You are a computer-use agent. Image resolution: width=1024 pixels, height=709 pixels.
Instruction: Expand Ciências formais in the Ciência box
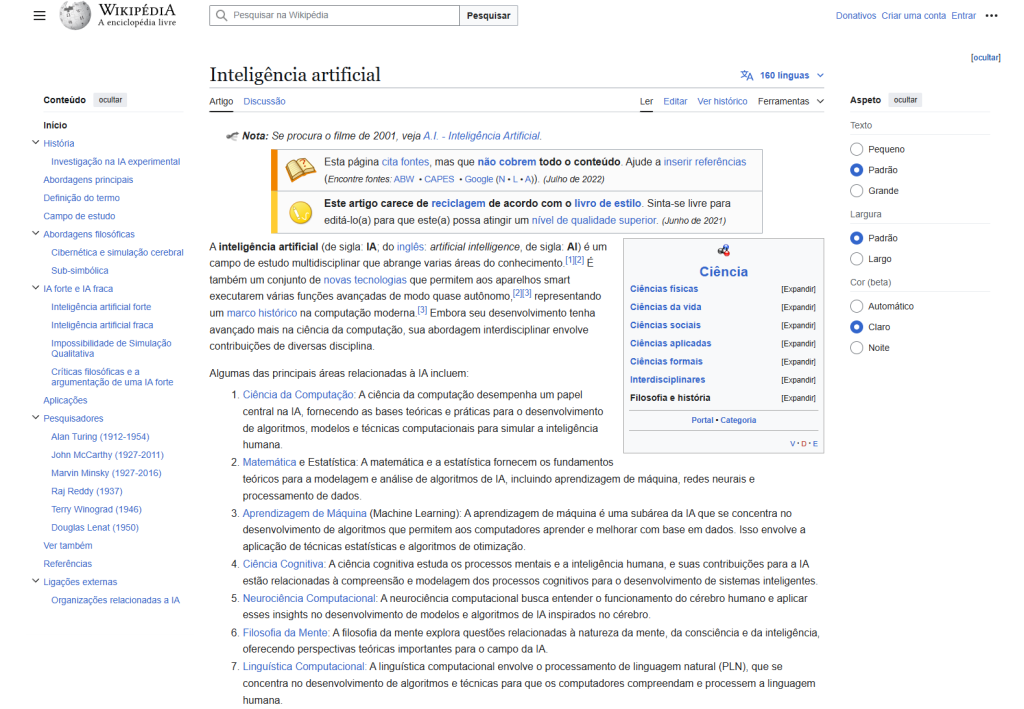pos(798,362)
